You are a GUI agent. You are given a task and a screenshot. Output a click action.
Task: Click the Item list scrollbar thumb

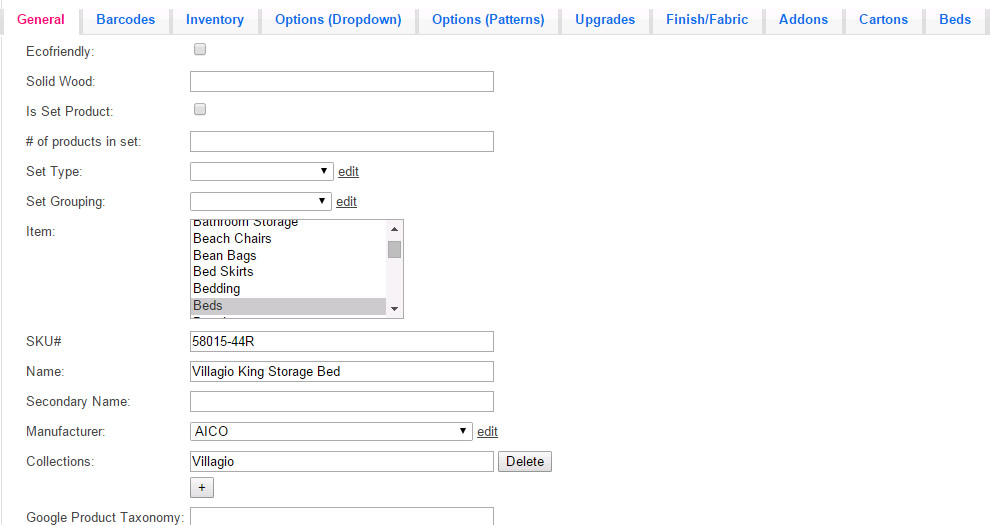pos(395,249)
